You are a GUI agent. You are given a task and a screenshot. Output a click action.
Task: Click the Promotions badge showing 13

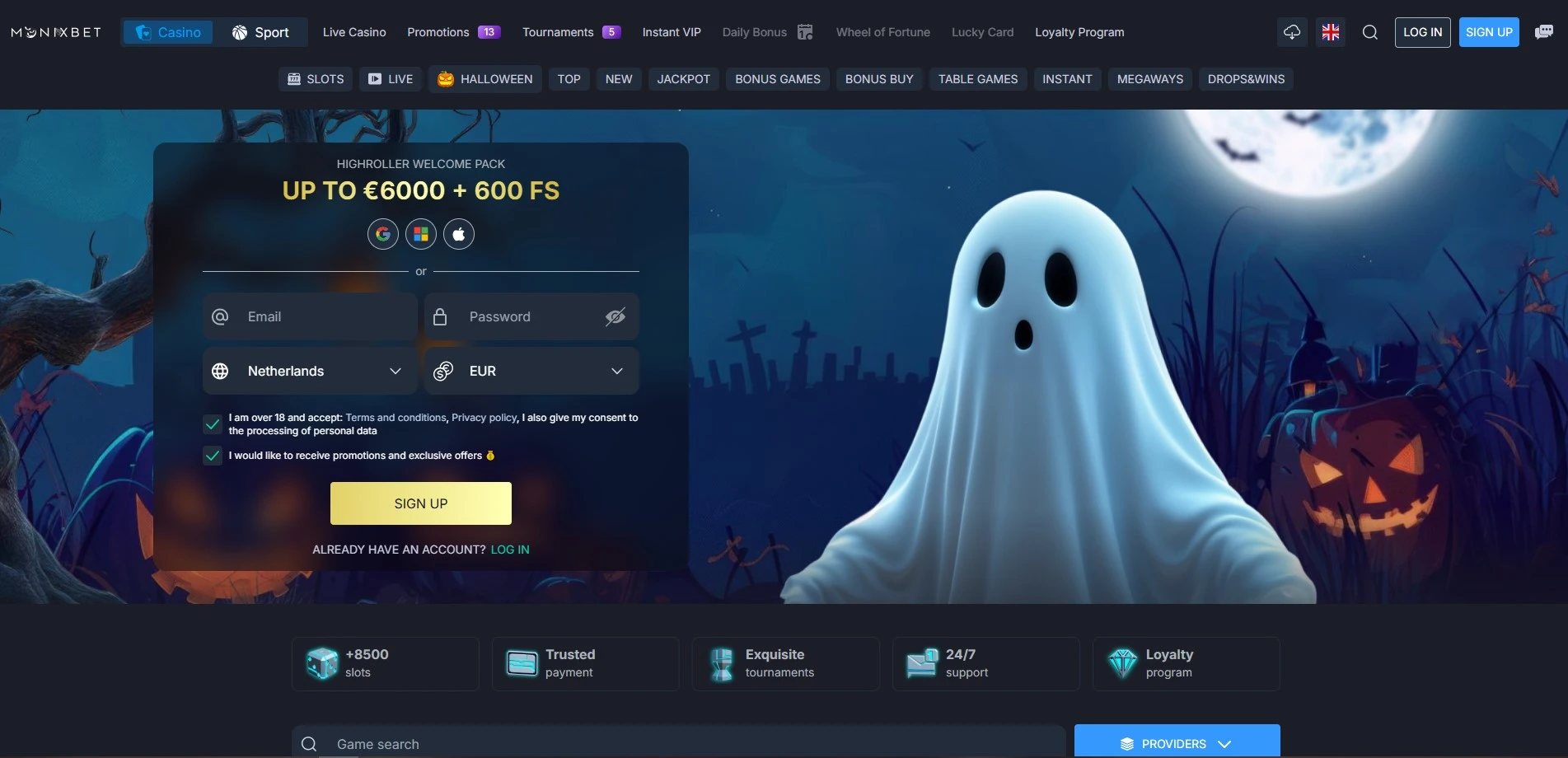(x=489, y=31)
